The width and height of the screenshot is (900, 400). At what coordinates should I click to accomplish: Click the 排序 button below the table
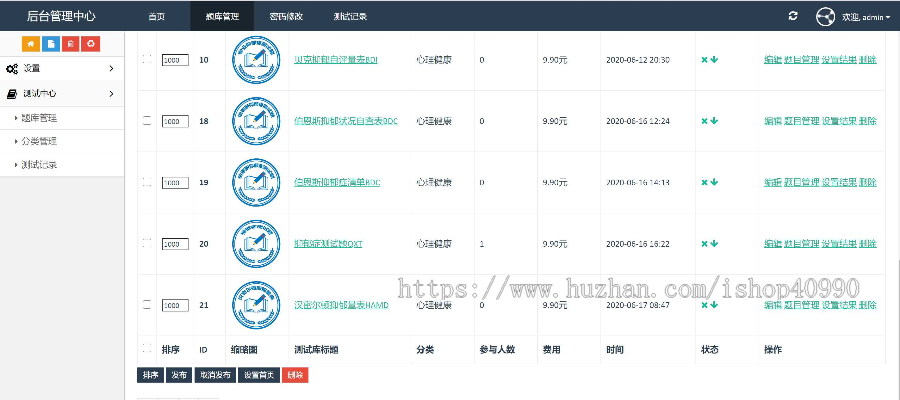click(x=150, y=375)
